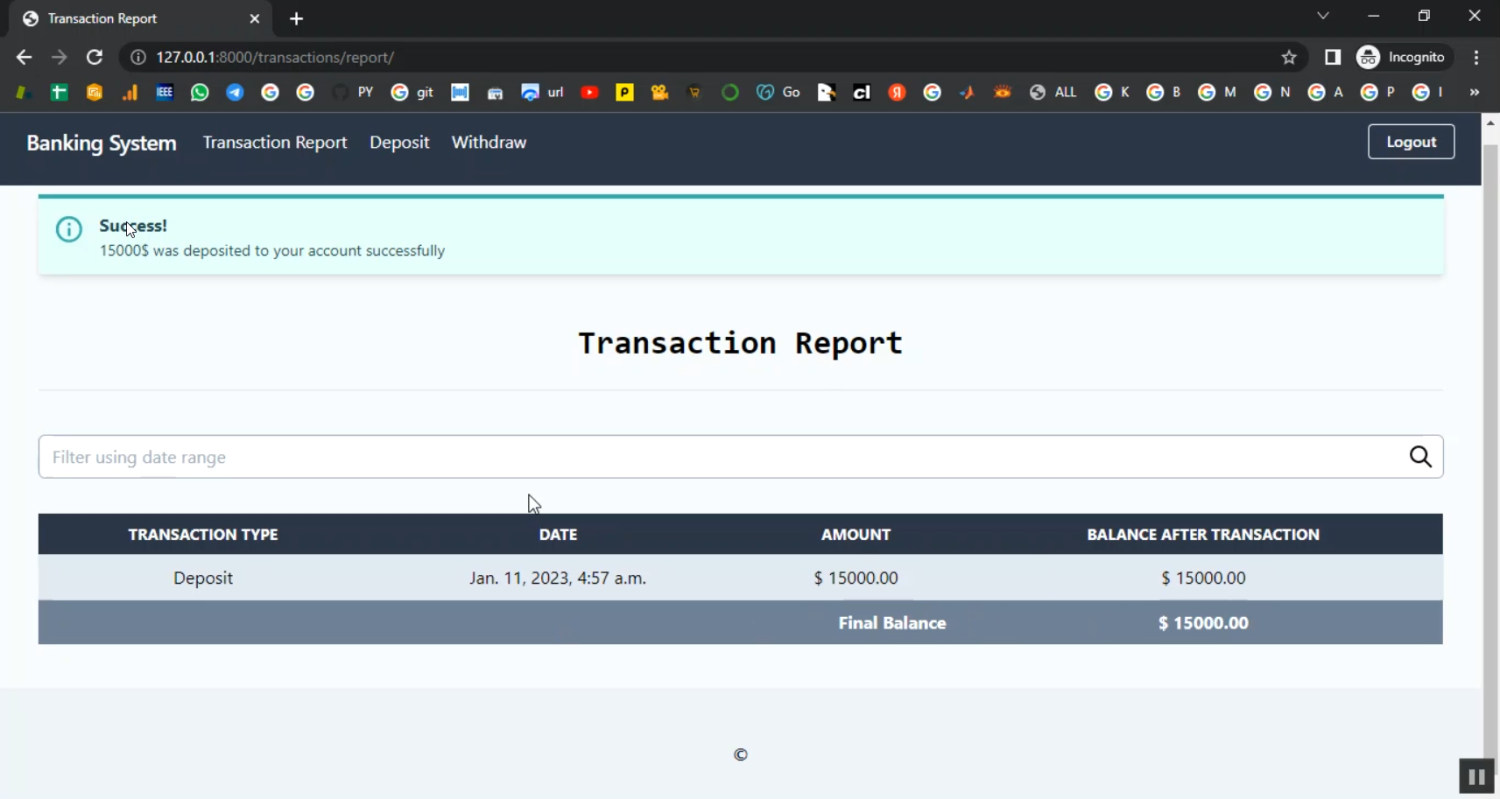Show more bookmarks with the double chevron
Viewport: 1500px width, 799px height.
coord(1474,92)
